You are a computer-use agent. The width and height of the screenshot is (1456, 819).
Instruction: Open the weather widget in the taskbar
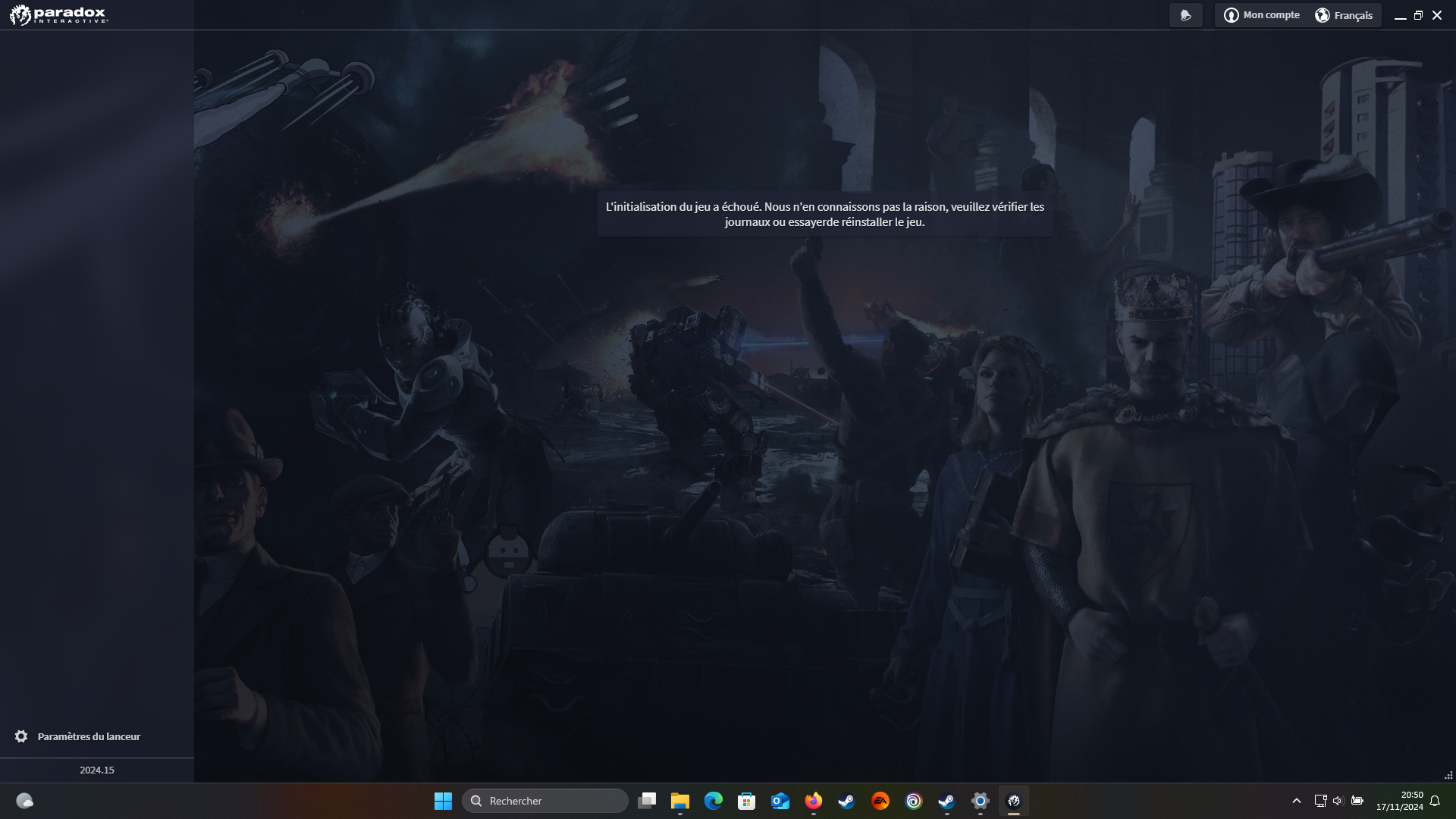click(25, 801)
